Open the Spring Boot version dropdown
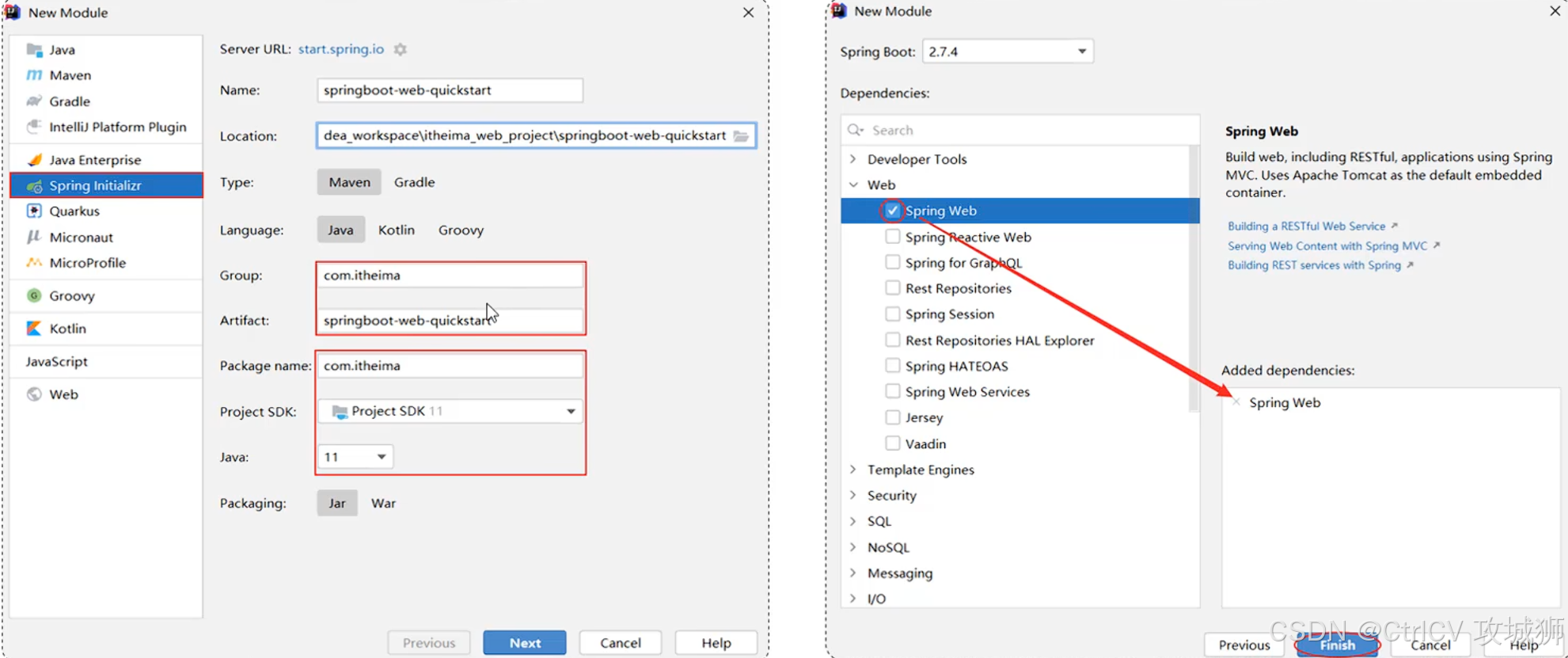 [x=1008, y=51]
